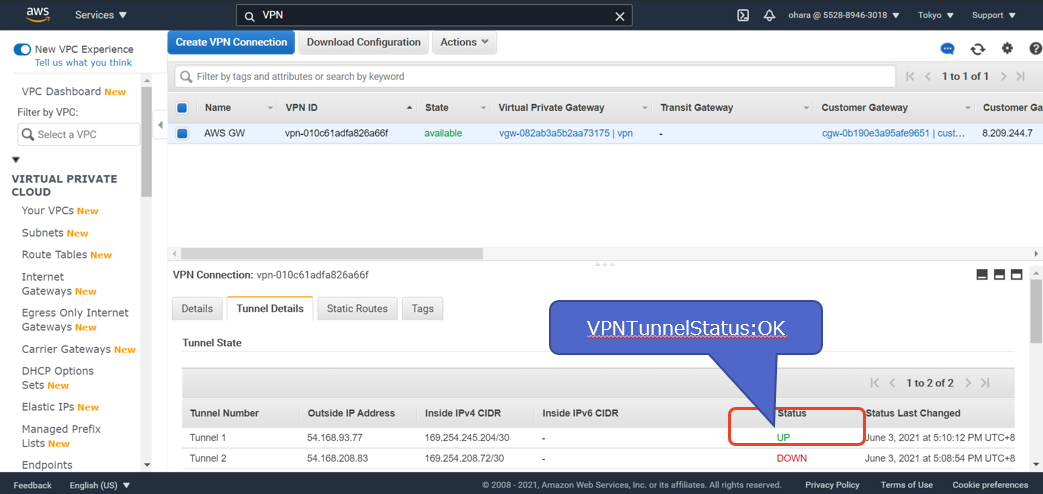
Task: Click Feedback in the footer
Action: point(33,485)
